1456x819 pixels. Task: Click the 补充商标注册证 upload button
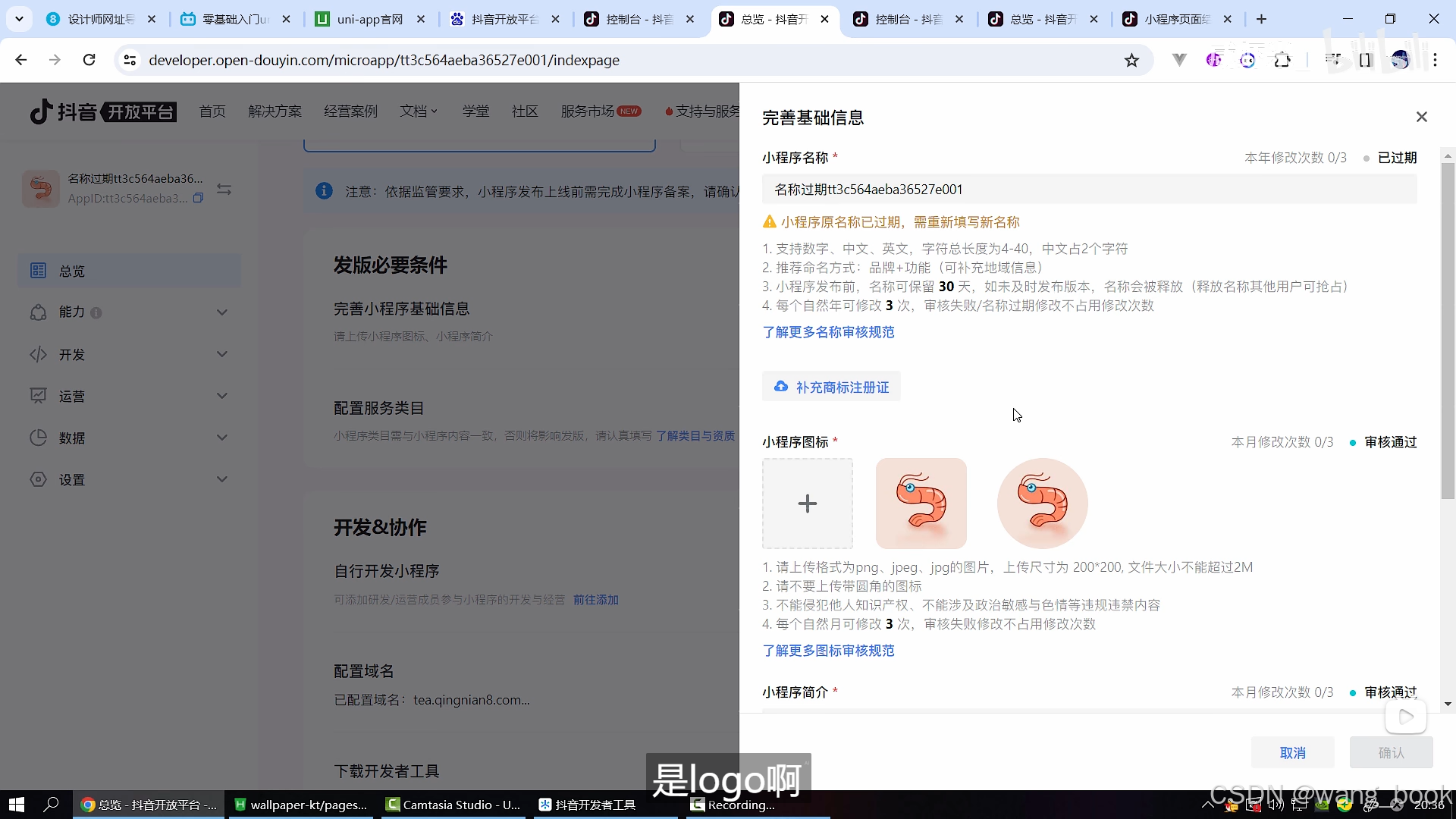[x=831, y=387]
